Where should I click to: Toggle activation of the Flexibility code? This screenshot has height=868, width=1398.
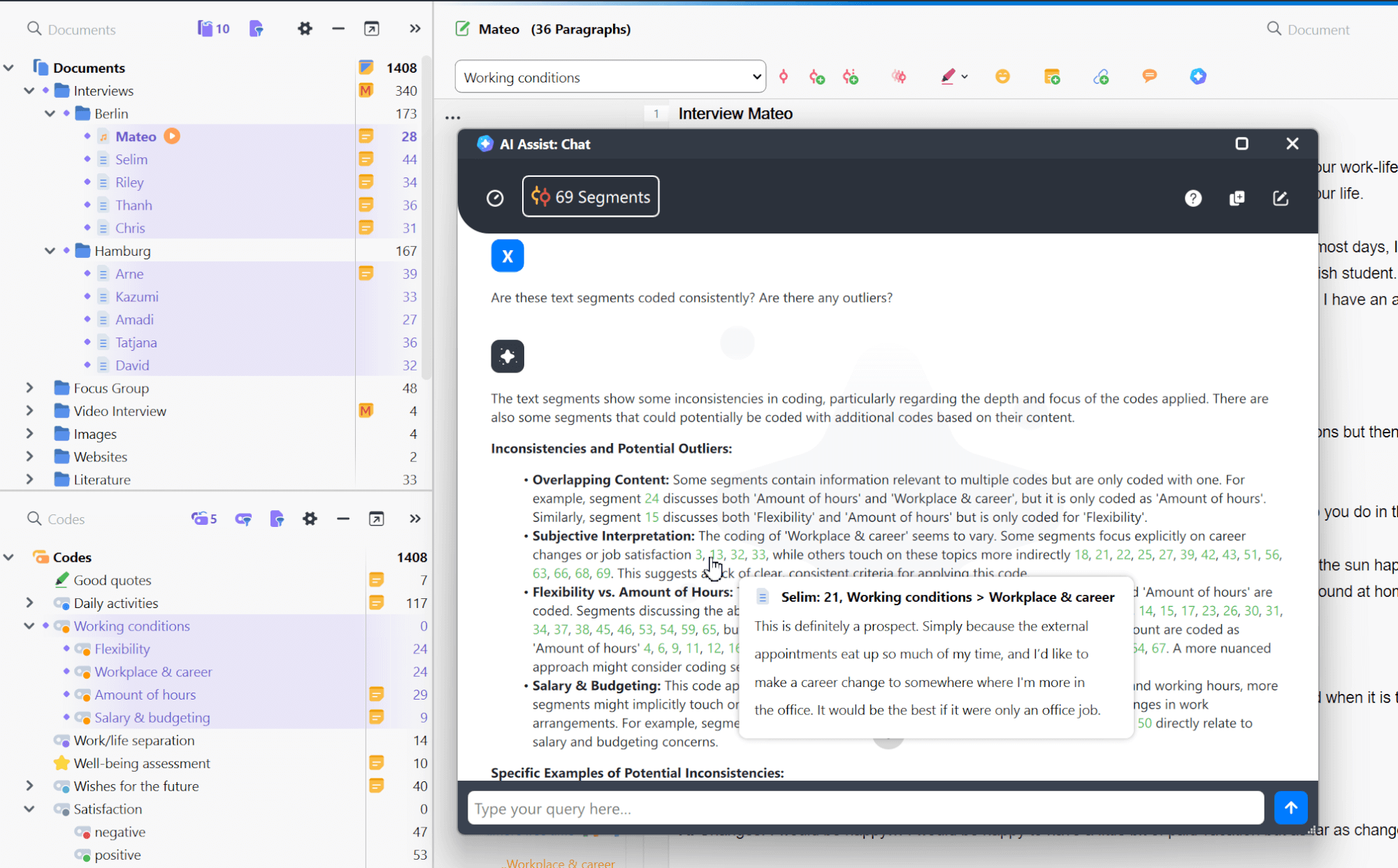click(66, 649)
